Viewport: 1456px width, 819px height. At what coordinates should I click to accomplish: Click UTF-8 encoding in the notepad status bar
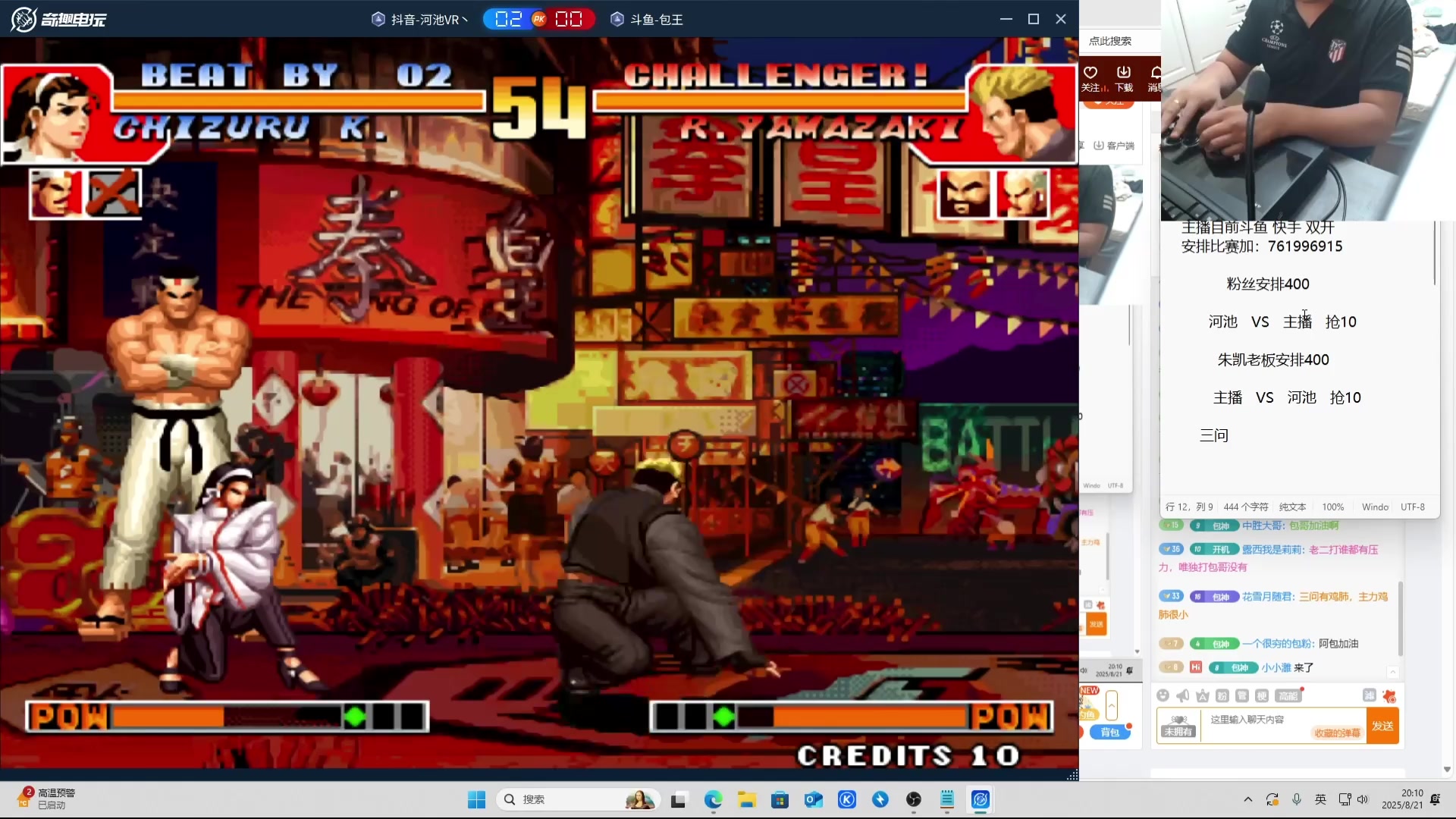tap(1412, 507)
